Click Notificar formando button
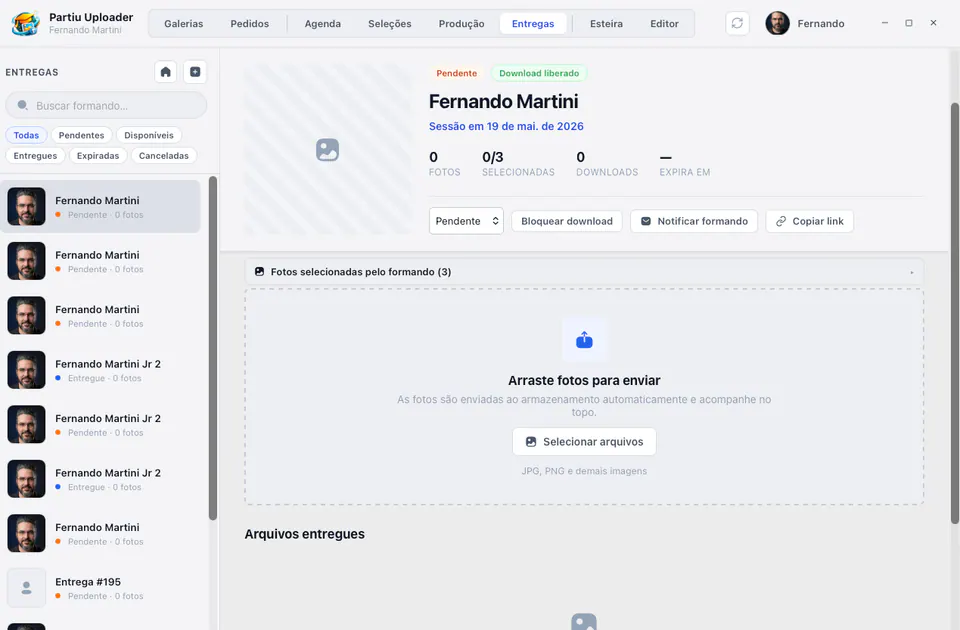Image resolution: width=960 pixels, height=630 pixels. [694, 221]
